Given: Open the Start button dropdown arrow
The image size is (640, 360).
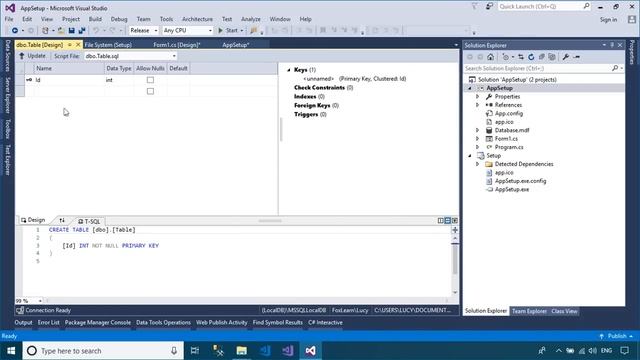Looking at the screenshot, I should pos(242,31).
